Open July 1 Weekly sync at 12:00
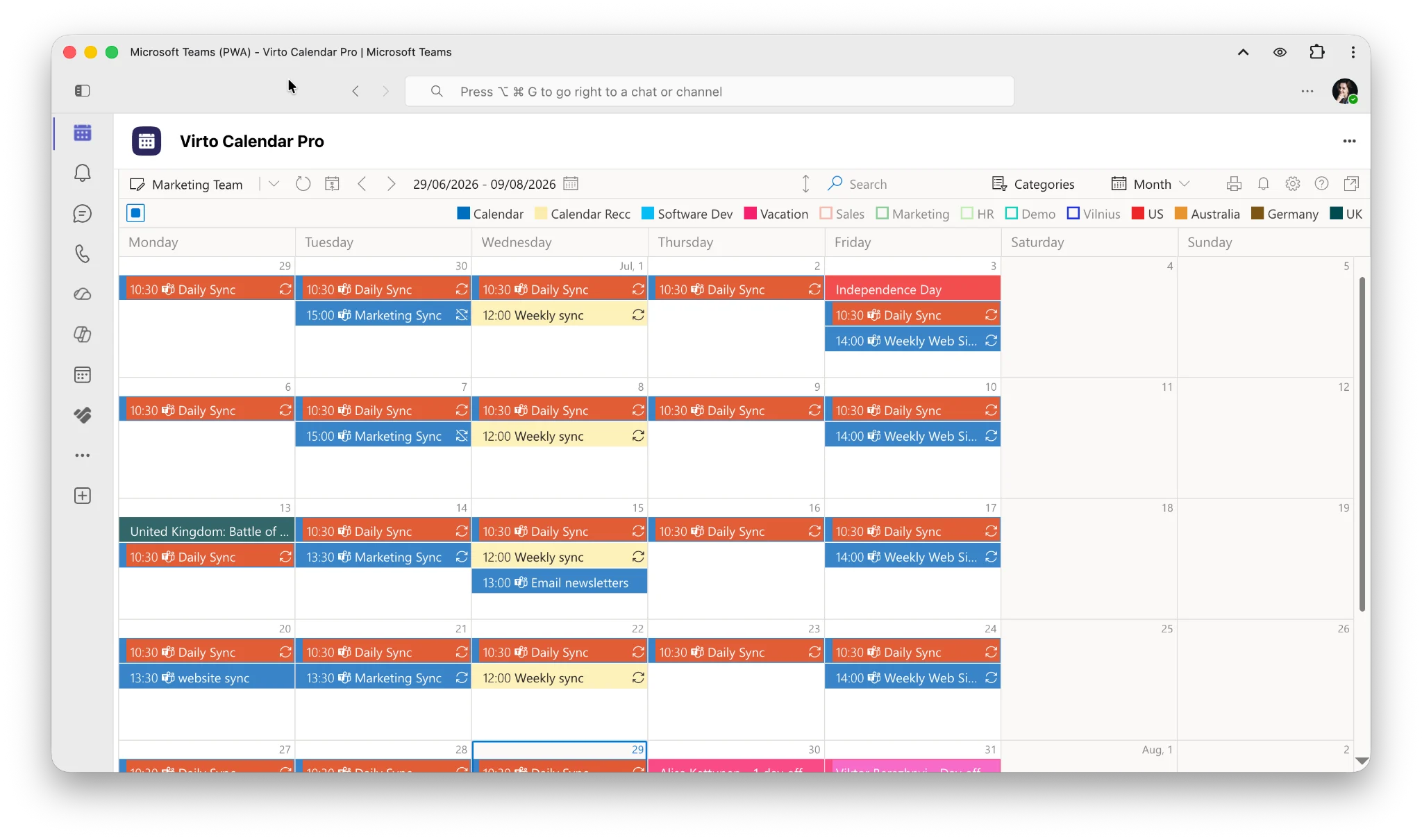 click(x=560, y=314)
